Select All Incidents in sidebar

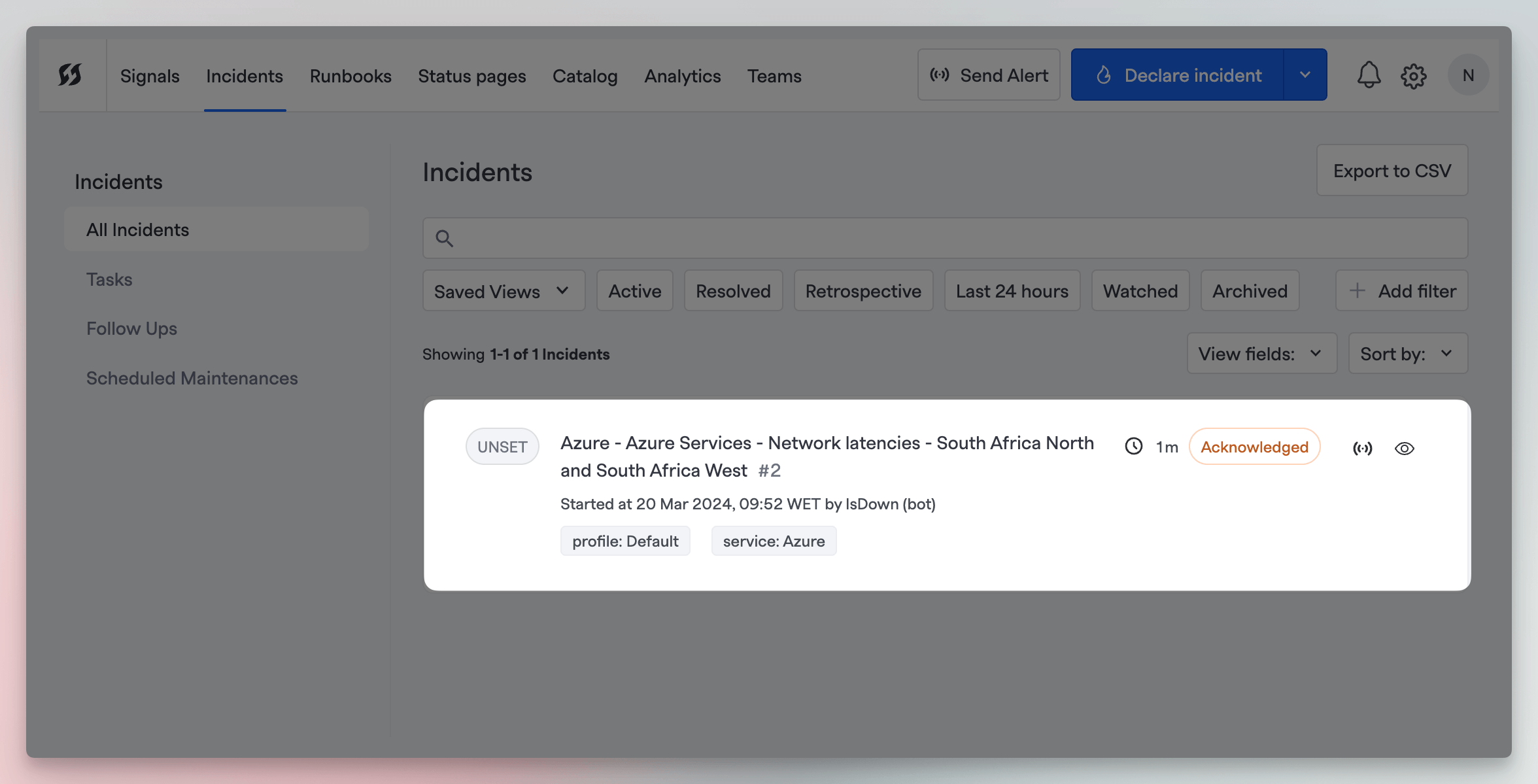point(216,230)
